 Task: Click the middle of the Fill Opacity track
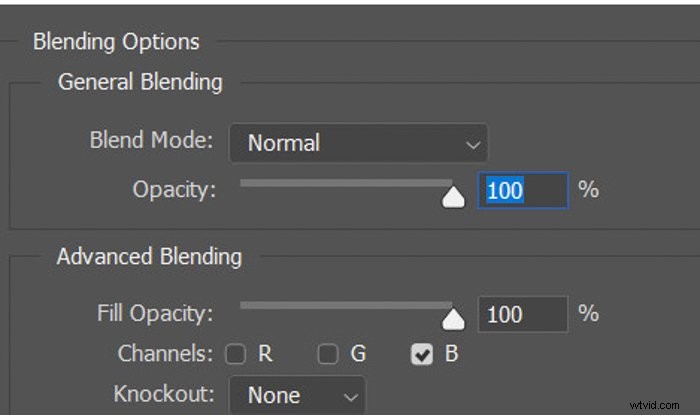(346, 305)
